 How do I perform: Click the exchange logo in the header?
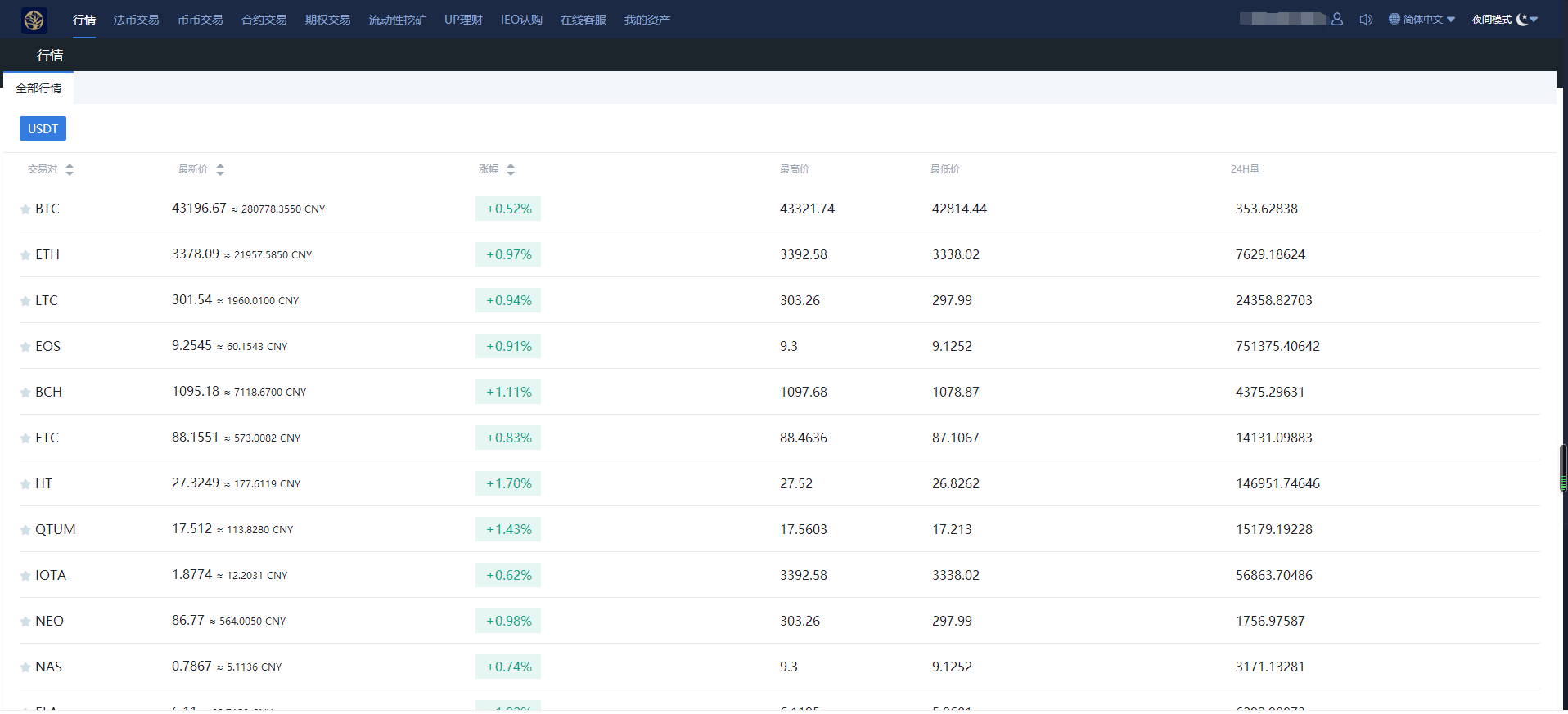point(34,20)
